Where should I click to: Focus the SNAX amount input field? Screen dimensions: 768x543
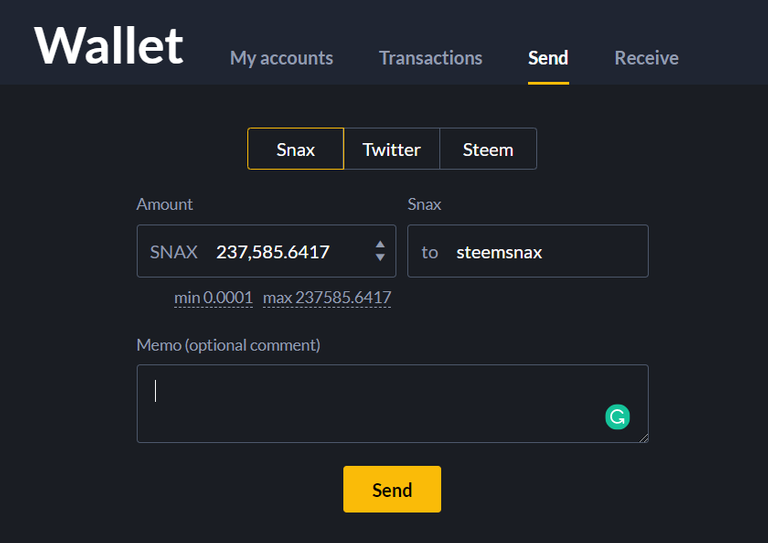click(x=266, y=251)
